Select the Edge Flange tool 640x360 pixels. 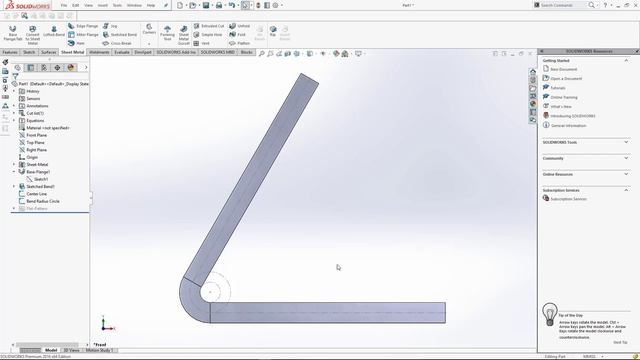pyautogui.click(x=83, y=26)
